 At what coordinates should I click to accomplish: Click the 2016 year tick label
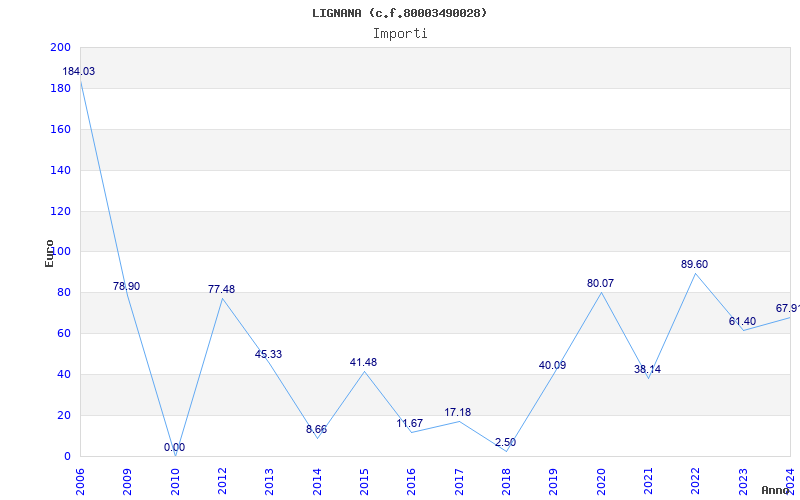pyautogui.click(x=411, y=482)
